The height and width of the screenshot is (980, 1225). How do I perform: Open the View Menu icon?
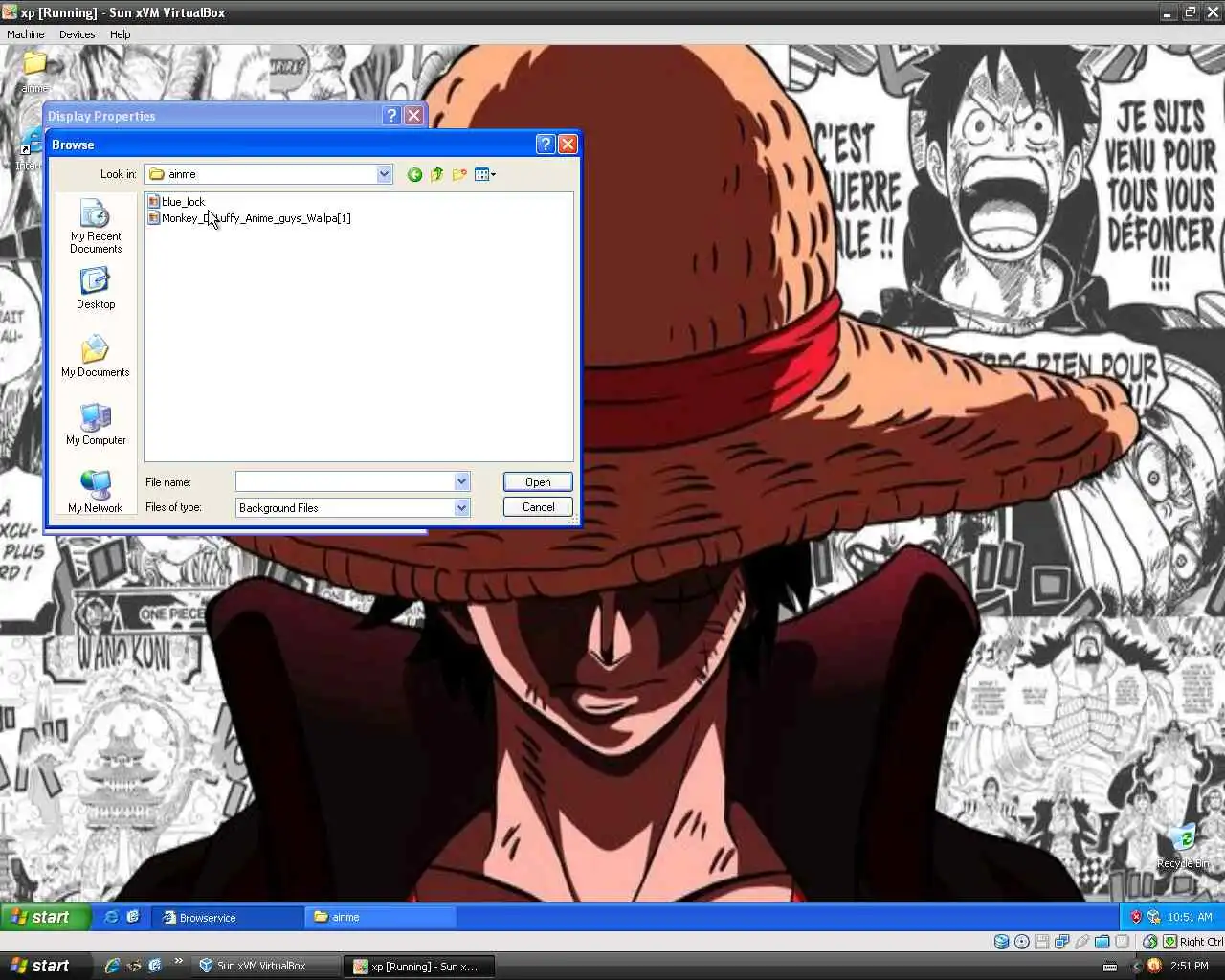click(x=485, y=174)
